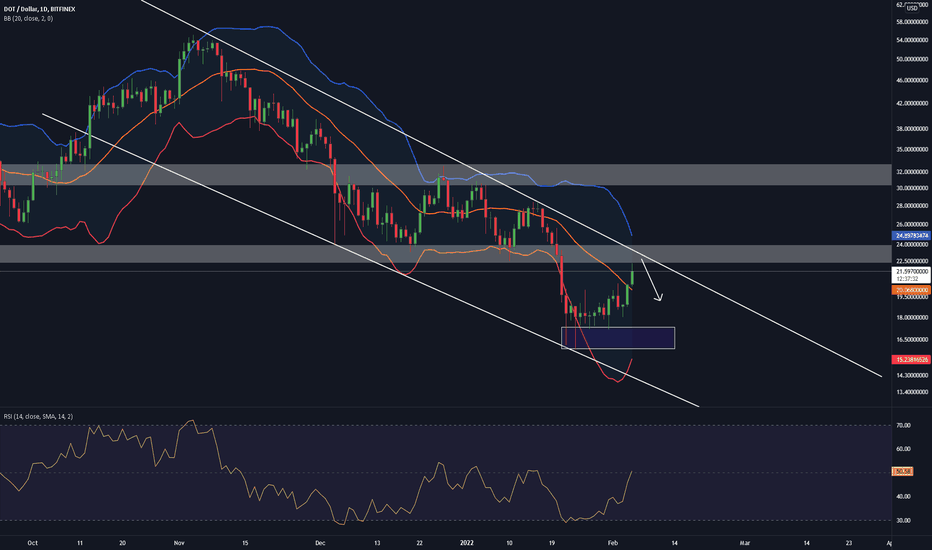Click the 32.00000000 price axis label
This screenshot has width=932, height=550.
tap(912, 172)
